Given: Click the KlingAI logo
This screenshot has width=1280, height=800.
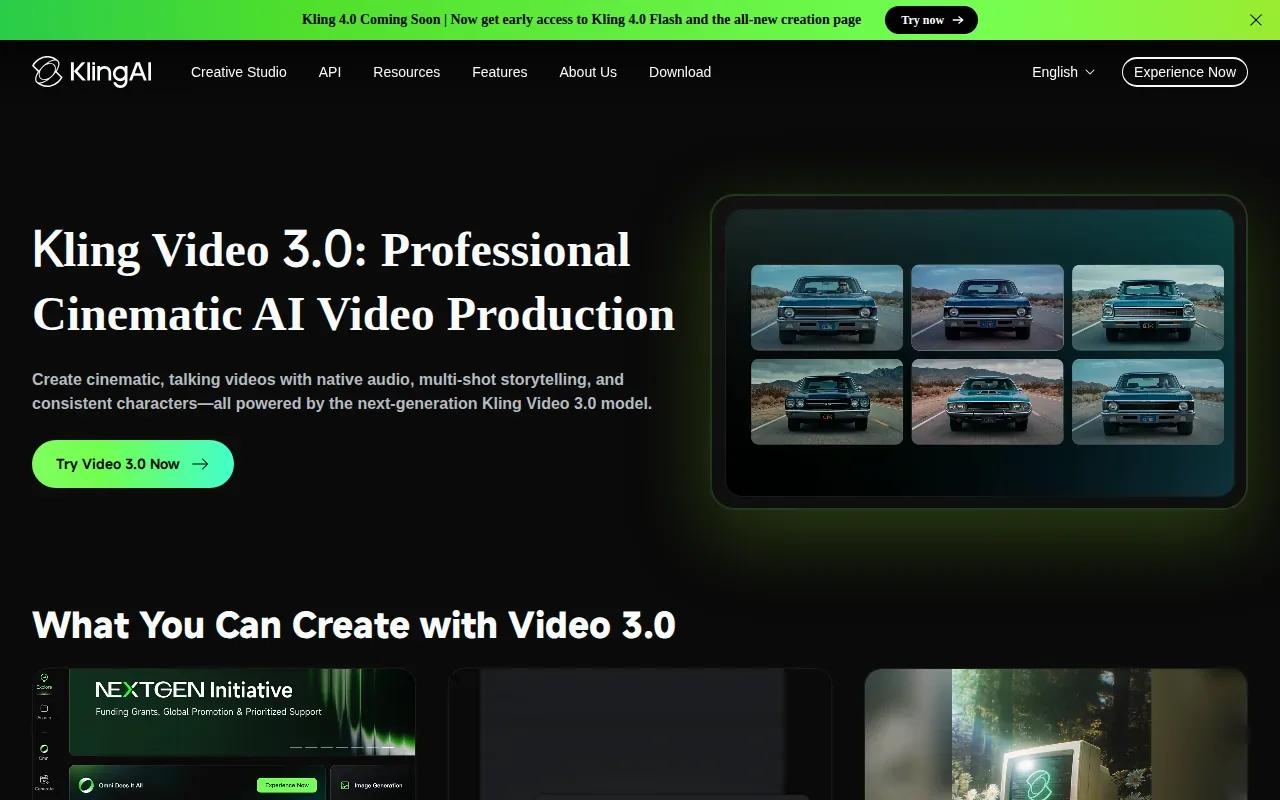Looking at the screenshot, I should tap(92, 72).
